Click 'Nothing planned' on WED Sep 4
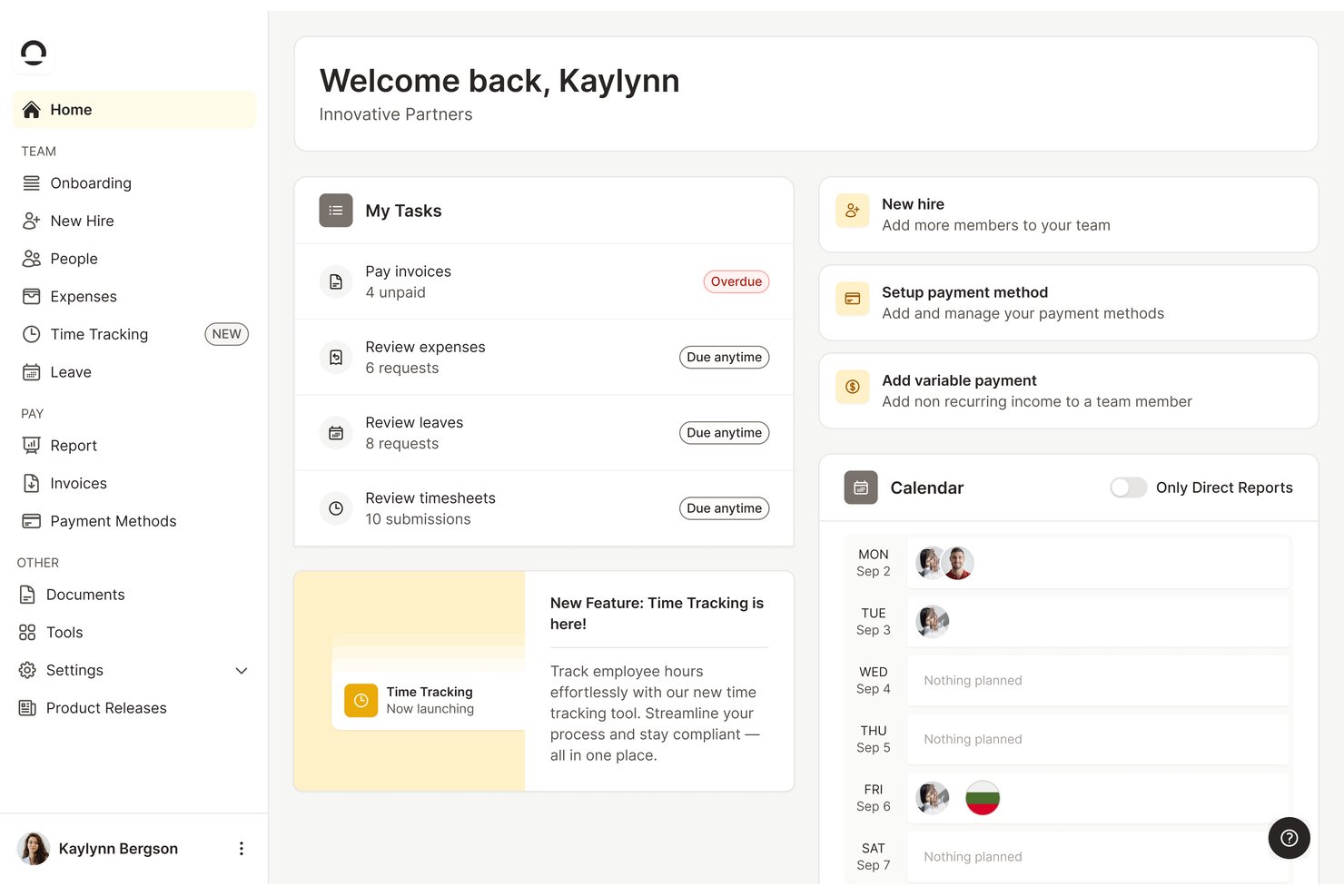1344x896 pixels. 973,681
